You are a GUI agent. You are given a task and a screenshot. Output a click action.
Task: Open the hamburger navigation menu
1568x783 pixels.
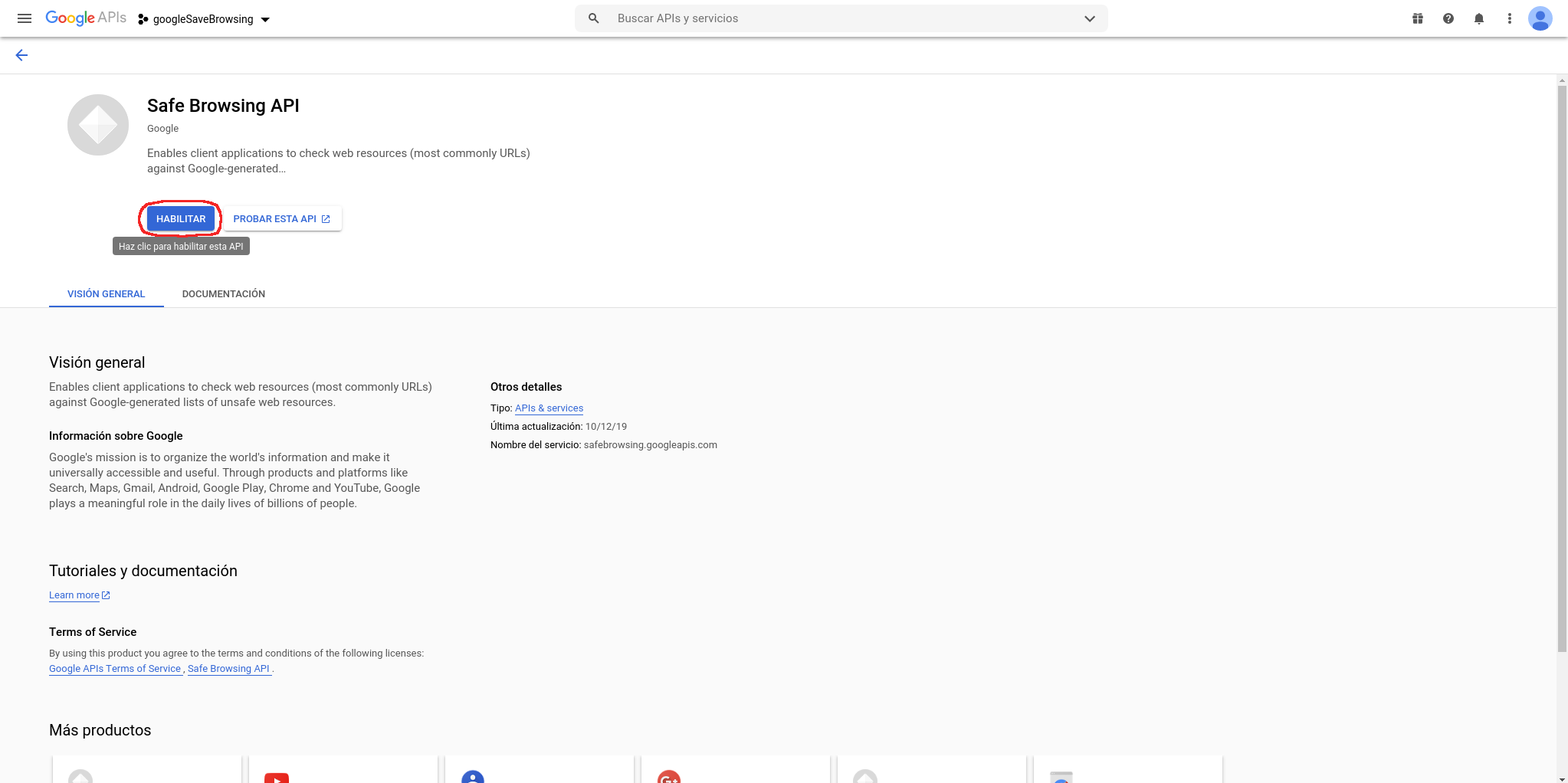[25, 18]
